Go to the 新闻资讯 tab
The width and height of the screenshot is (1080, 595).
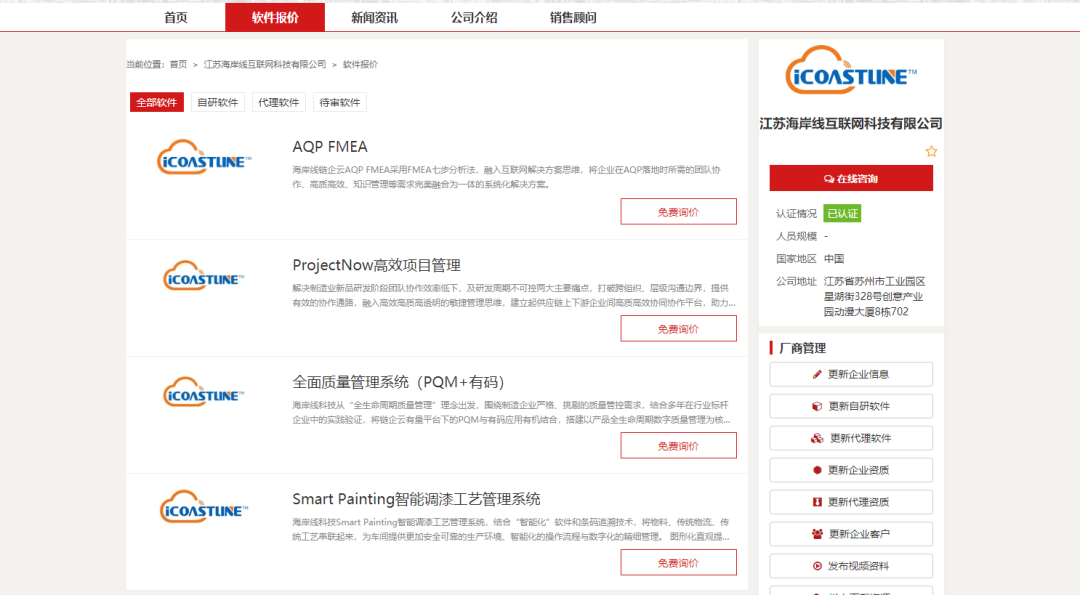pyautogui.click(x=374, y=17)
